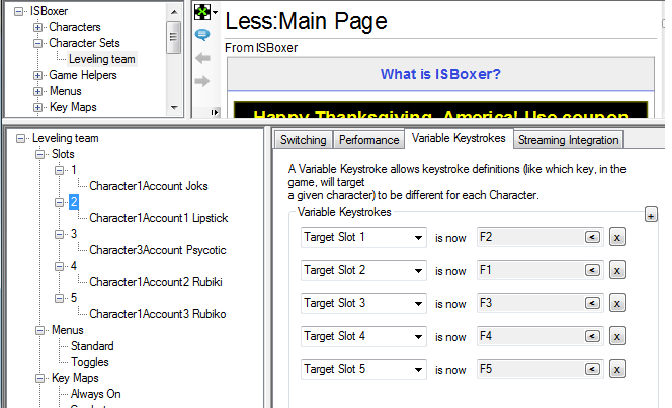Select Character1Account2 Rubiki
The image size is (672, 408).
tap(156, 282)
